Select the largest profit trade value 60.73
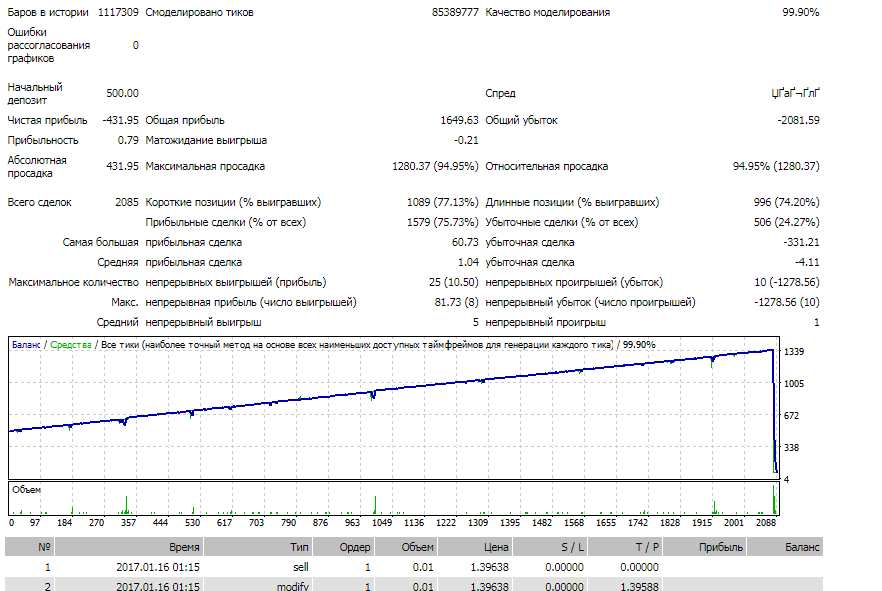882x591 pixels. [465, 242]
